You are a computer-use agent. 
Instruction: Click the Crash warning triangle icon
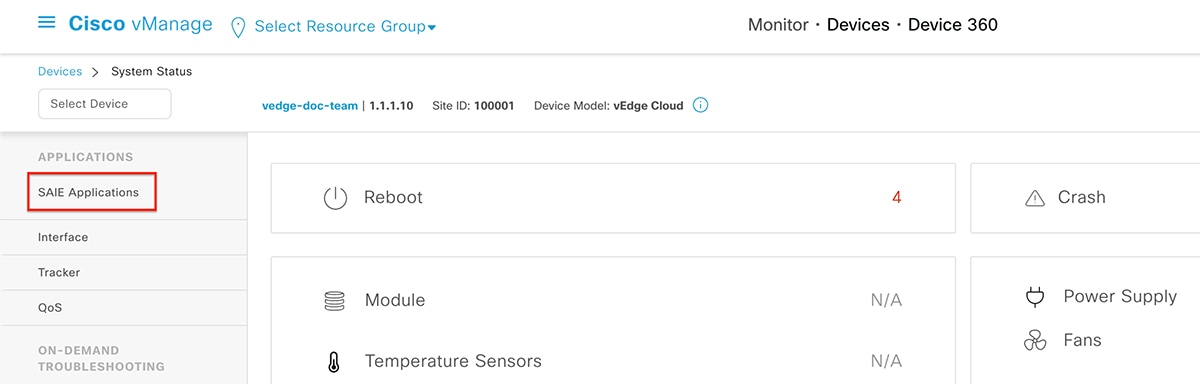coord(1035,199)
